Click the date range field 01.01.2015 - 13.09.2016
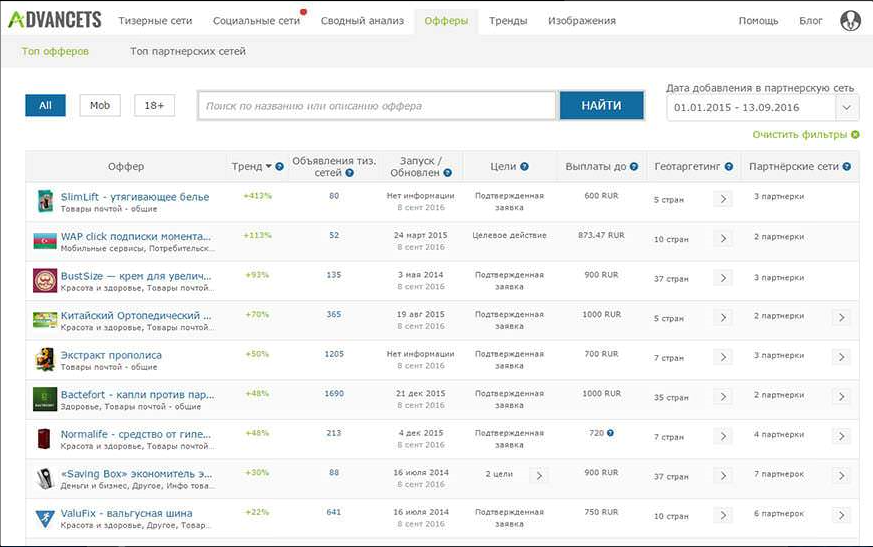This screenshot has width=873, height=547. click(752, 108)
